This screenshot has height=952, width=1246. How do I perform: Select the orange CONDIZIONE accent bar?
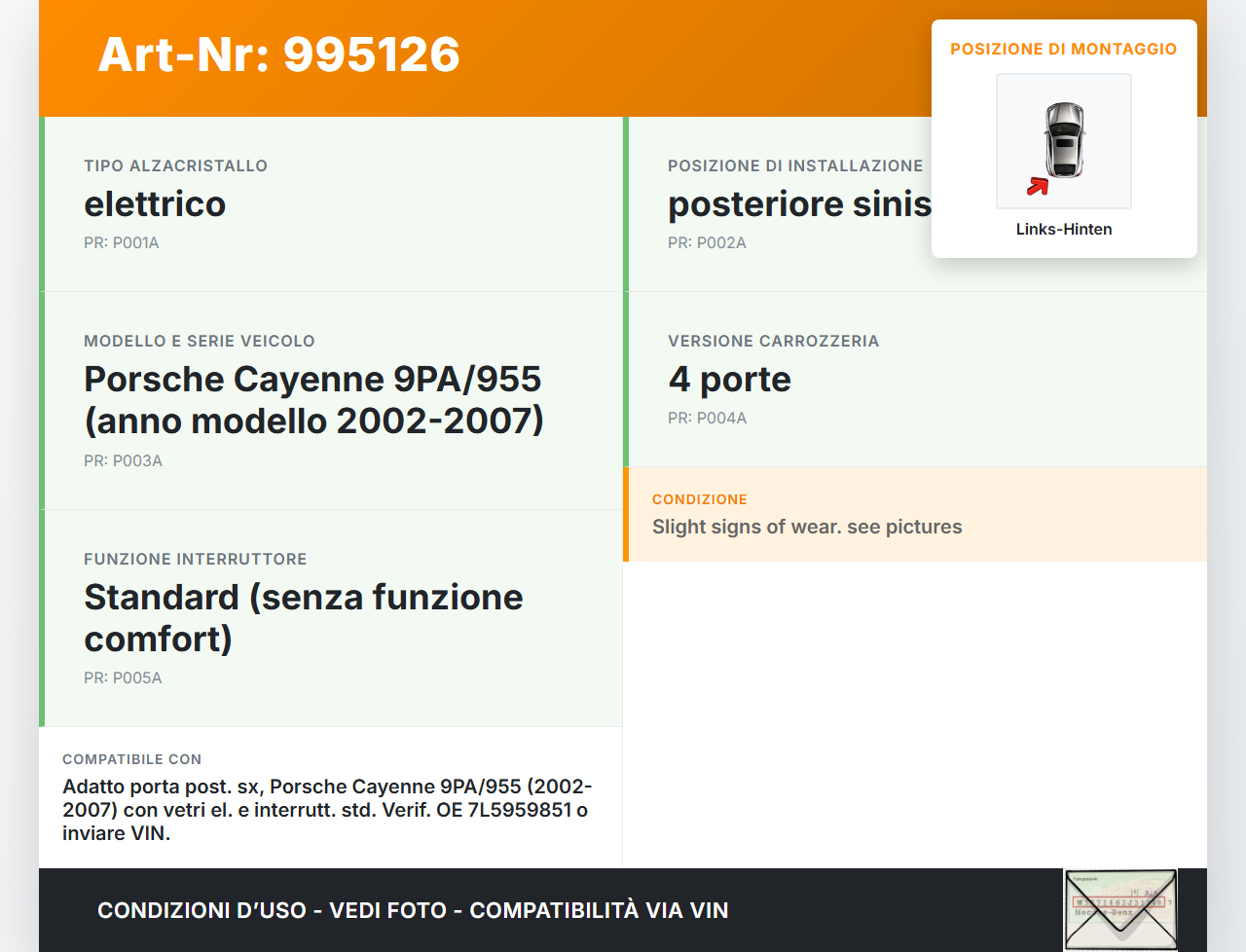(626, 514)
